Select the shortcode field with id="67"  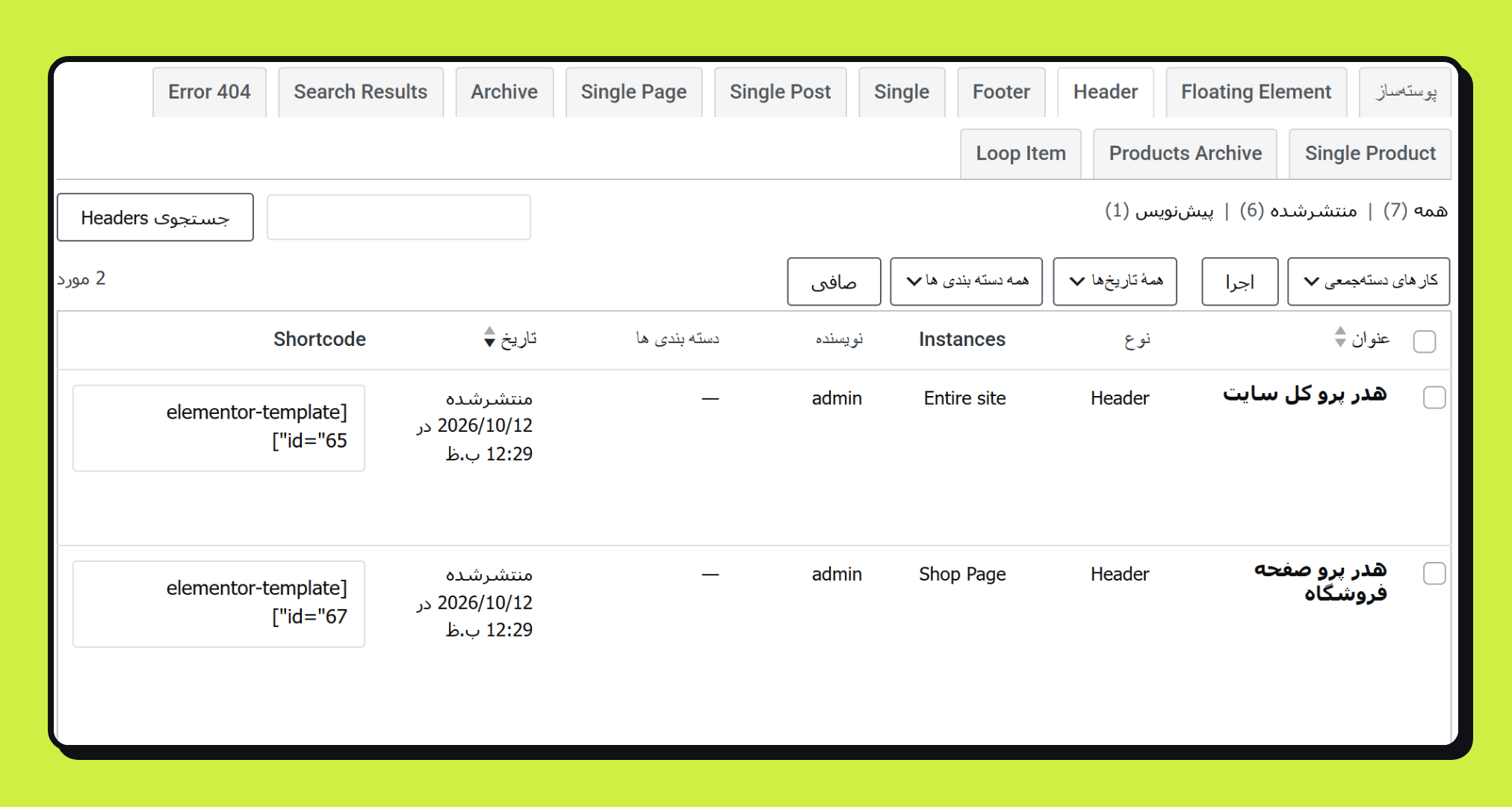pos(219,604)
